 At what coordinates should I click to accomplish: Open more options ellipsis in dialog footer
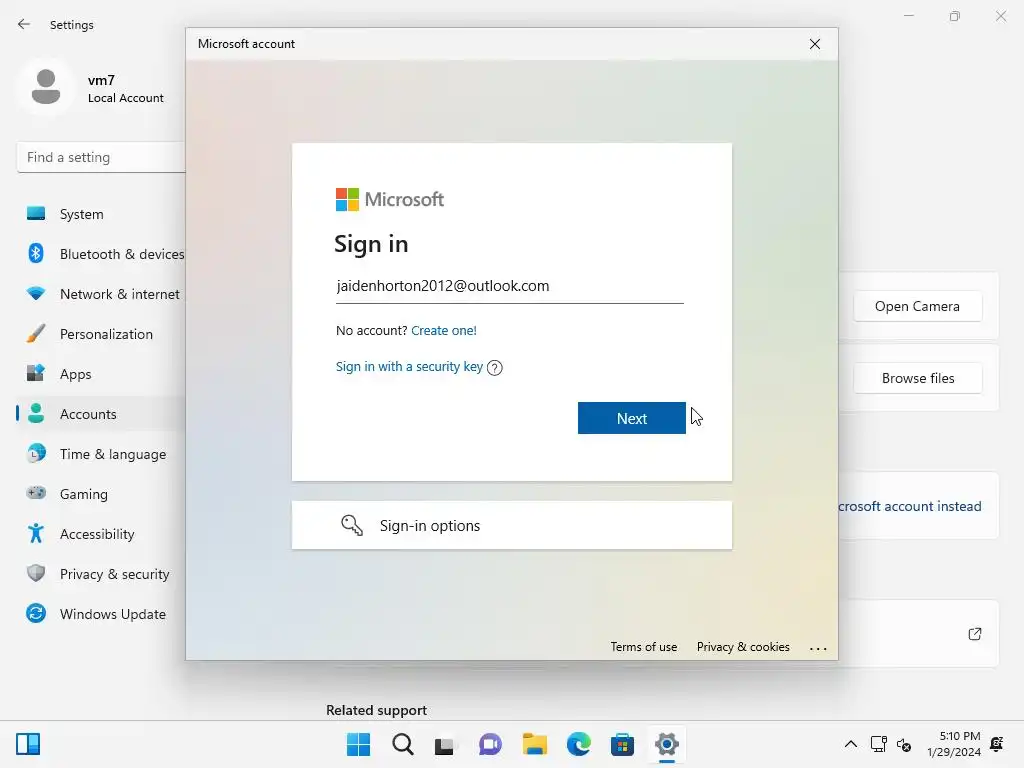[x=818, y=648]
